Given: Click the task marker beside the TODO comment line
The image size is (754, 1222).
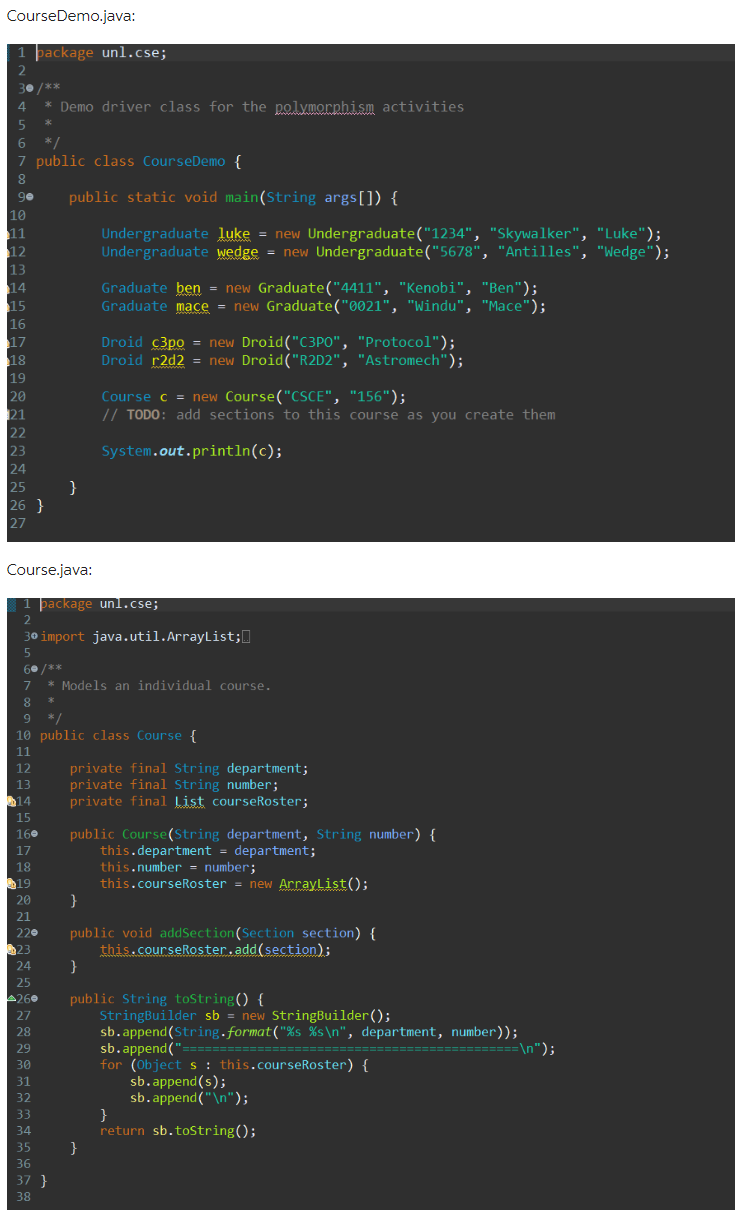Looking at the screenshot, I should [9, 414].
